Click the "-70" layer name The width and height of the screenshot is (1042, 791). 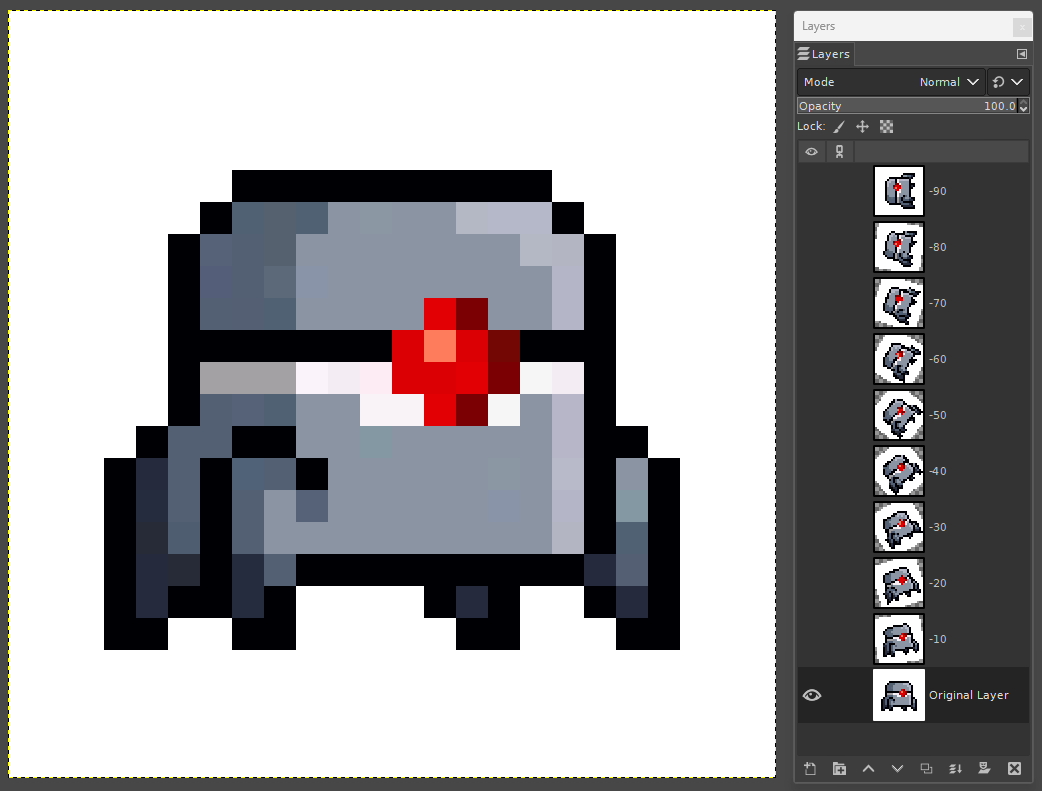[x=938, y=303]
